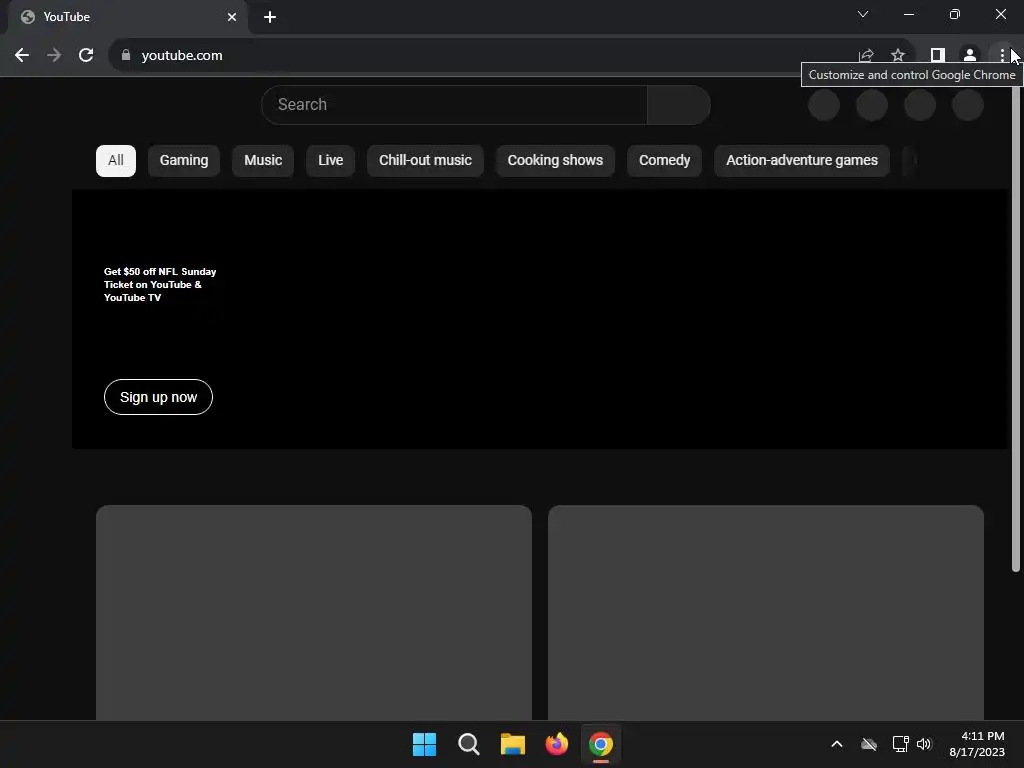Screen dimensions: 1024x768
Task: Open the second loading video thumbnail
Action: click(766, 613)
